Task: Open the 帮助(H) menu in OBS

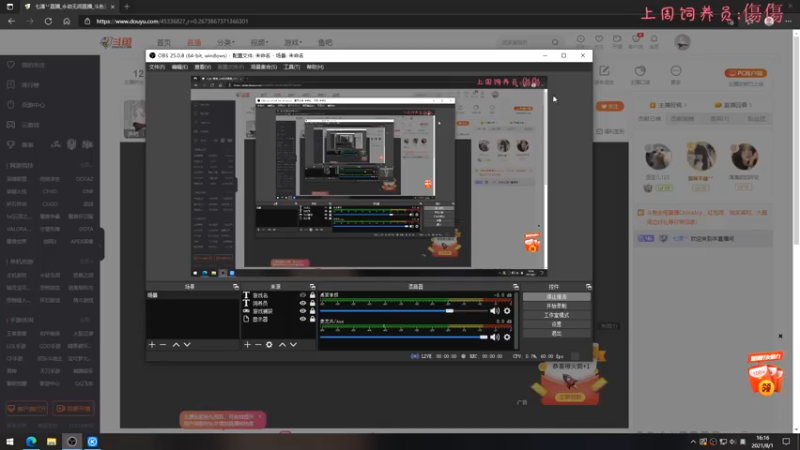Action: pyautogui.click(x=315, y=67)
